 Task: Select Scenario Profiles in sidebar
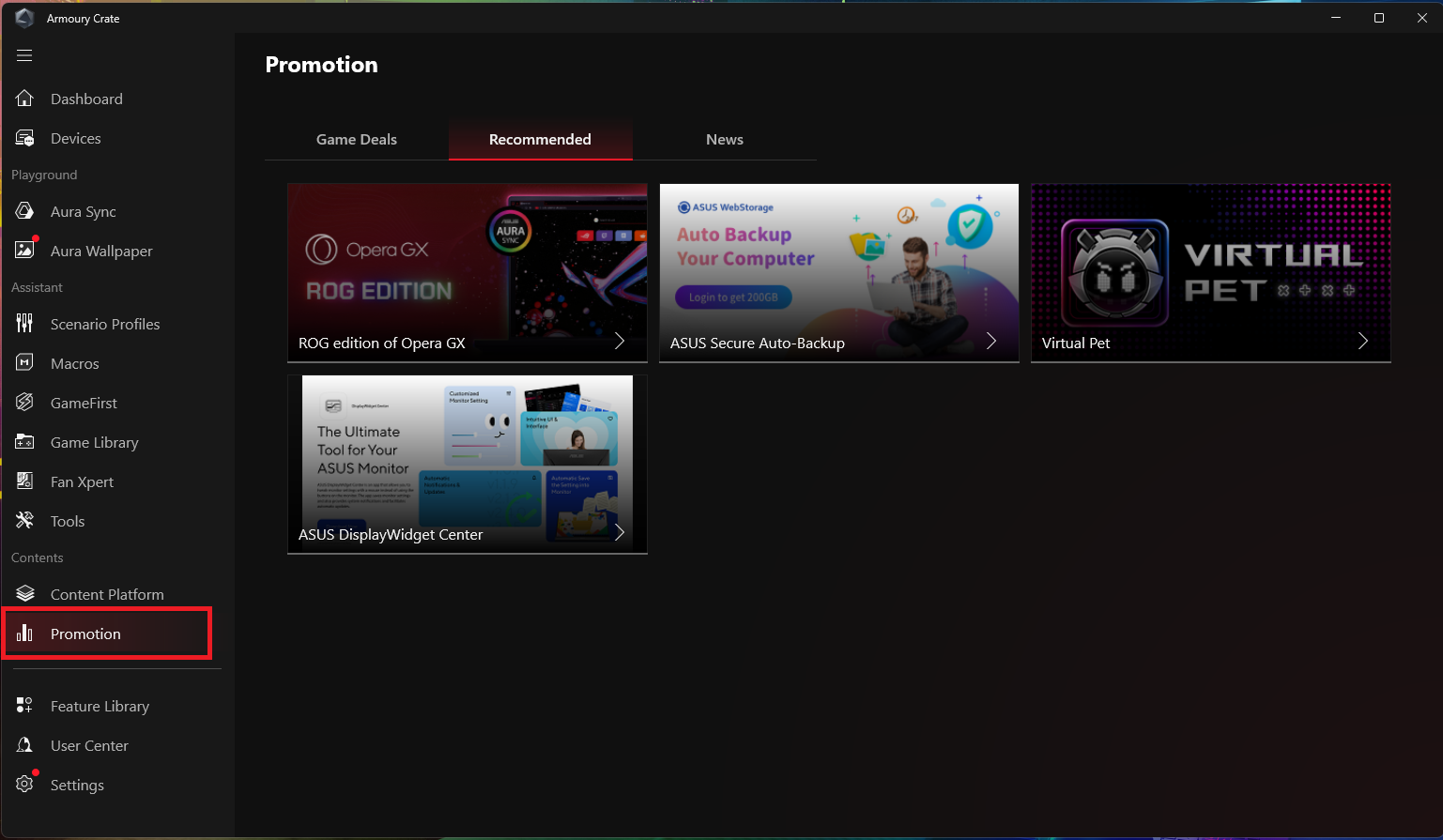pos(105,324)
